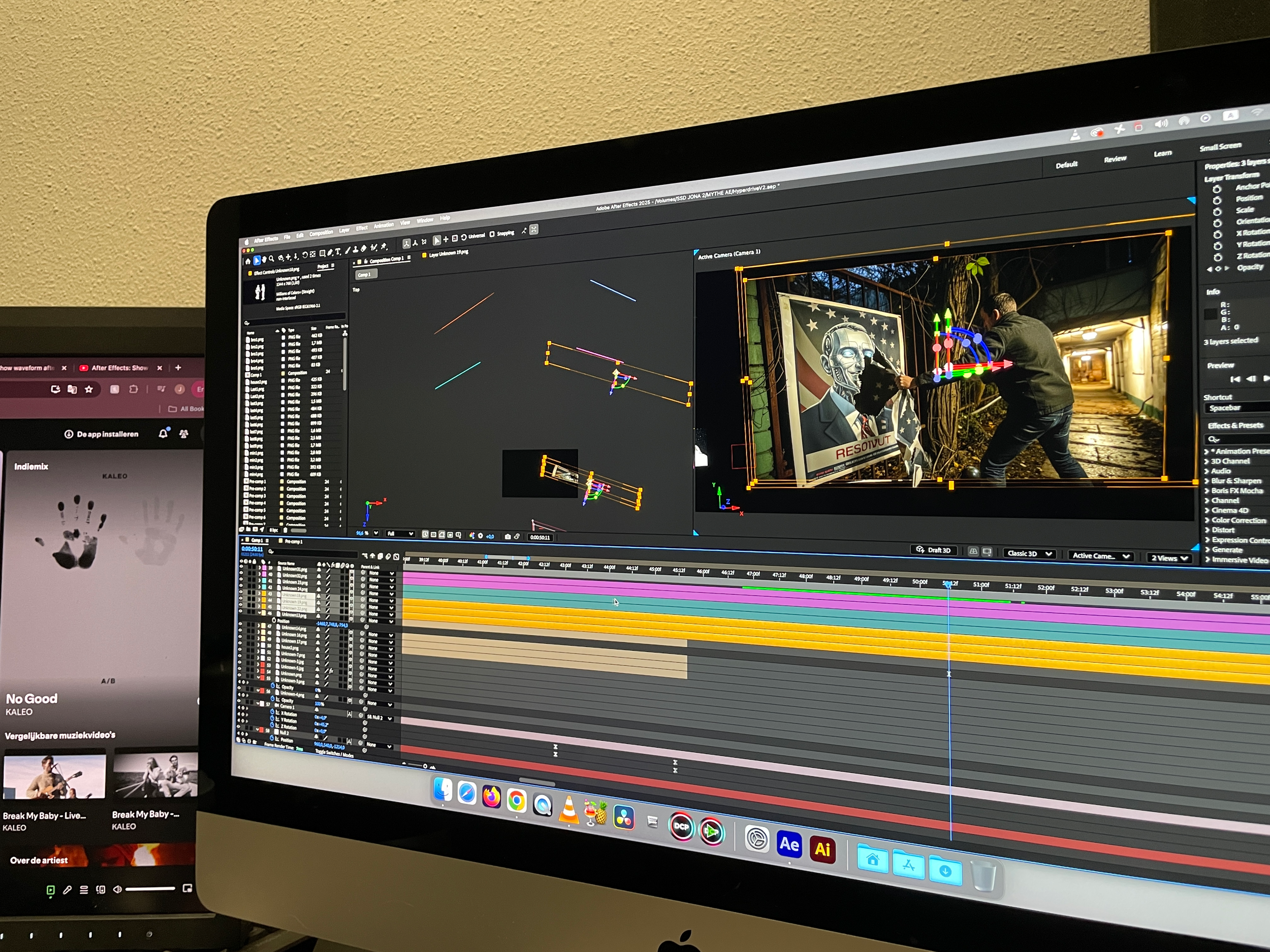Toggle the Draft 3D button

[x=934, y=550]
